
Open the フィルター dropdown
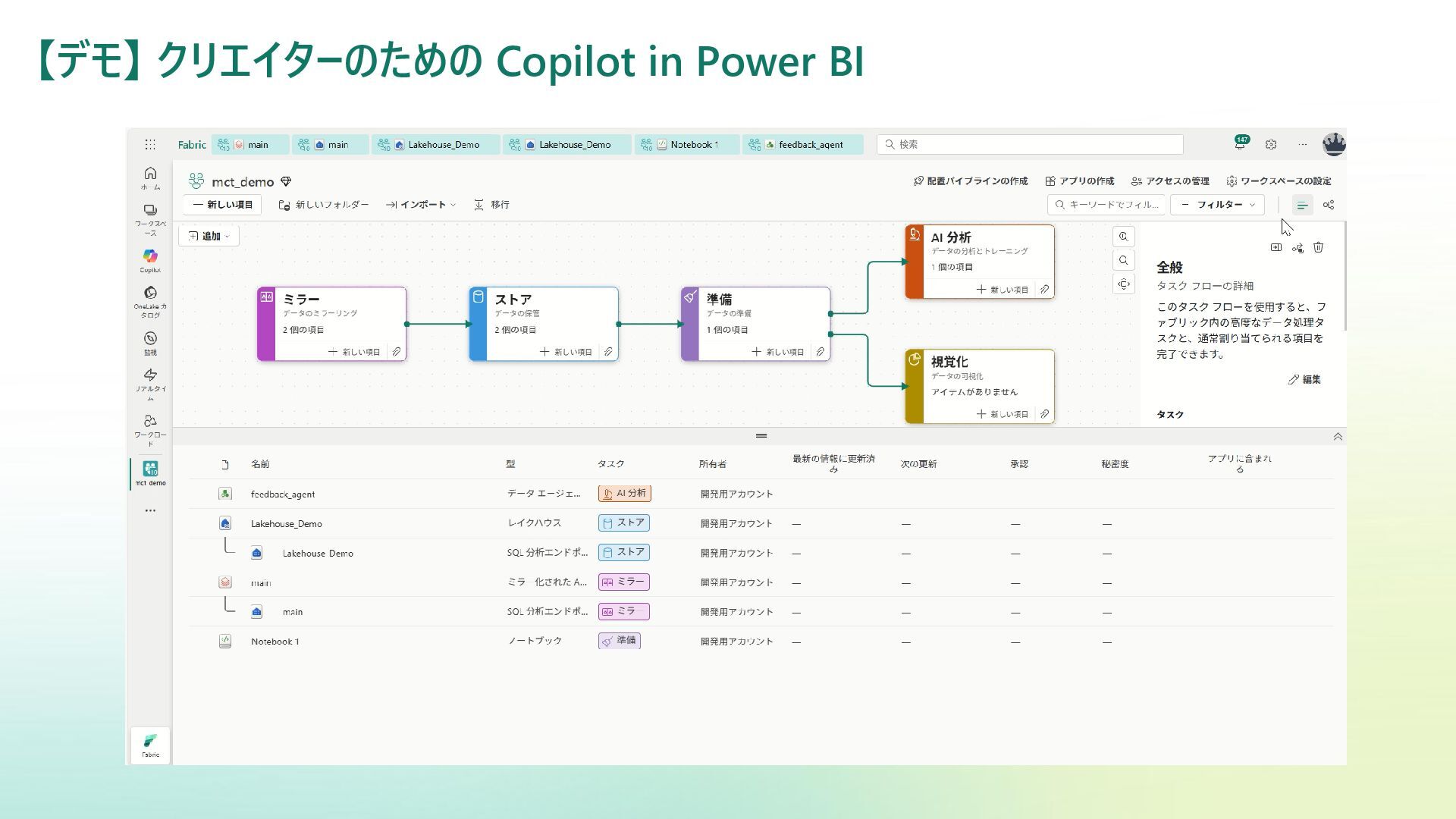[1217, 205]
